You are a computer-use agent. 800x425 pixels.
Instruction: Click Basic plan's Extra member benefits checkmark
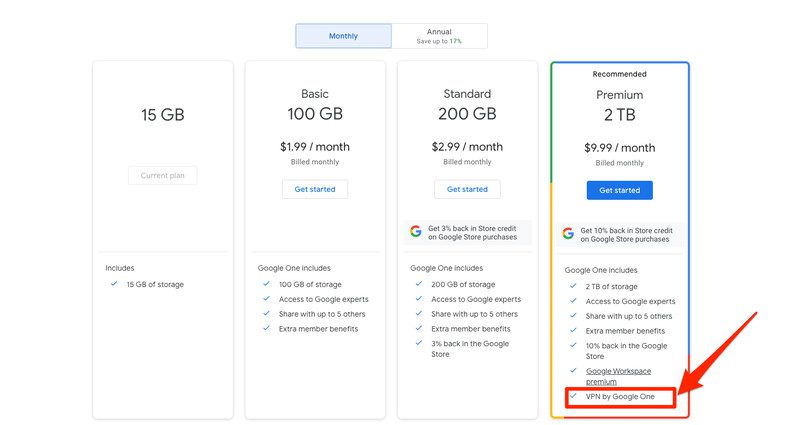266,328
